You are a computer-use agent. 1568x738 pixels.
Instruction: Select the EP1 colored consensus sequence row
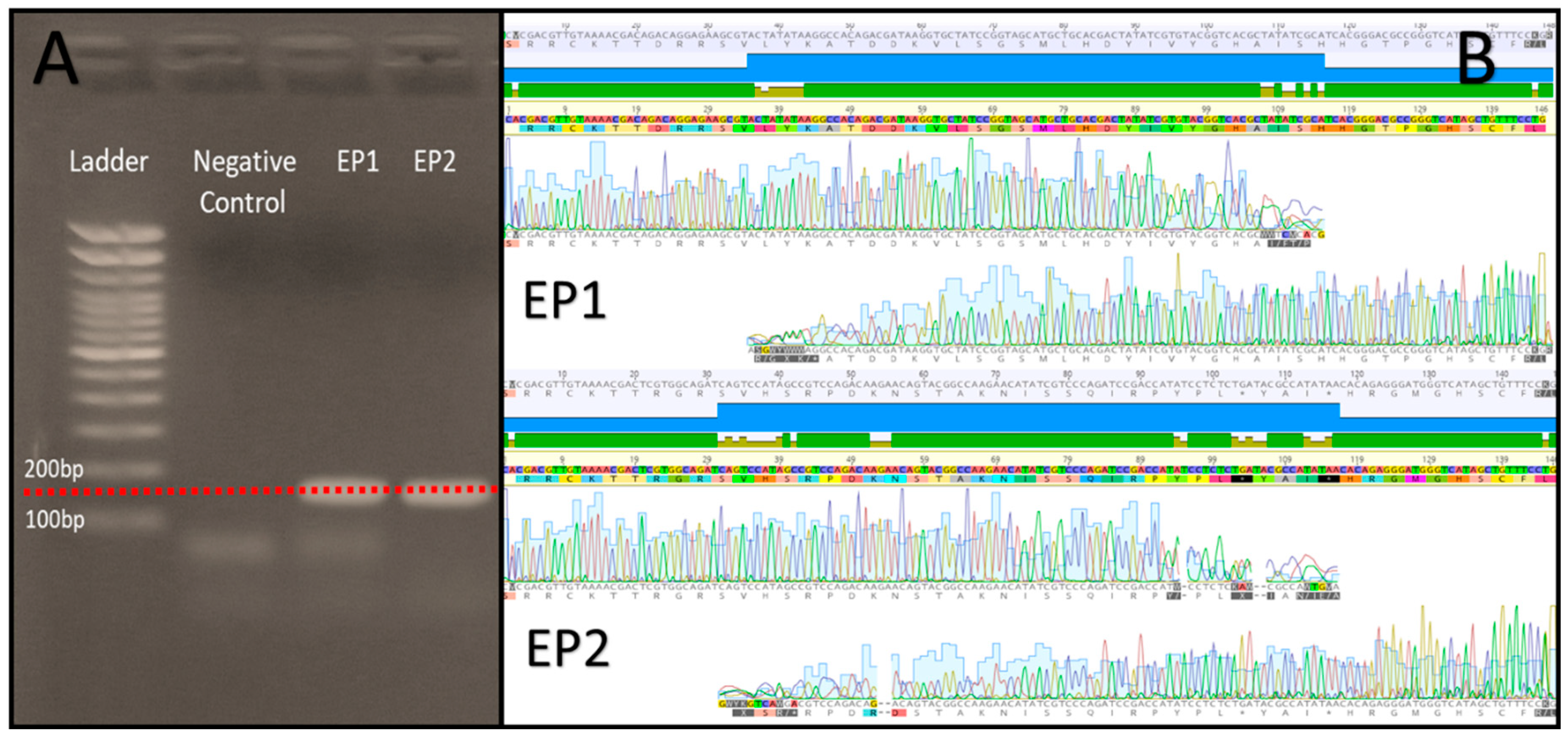(1029, 119)
